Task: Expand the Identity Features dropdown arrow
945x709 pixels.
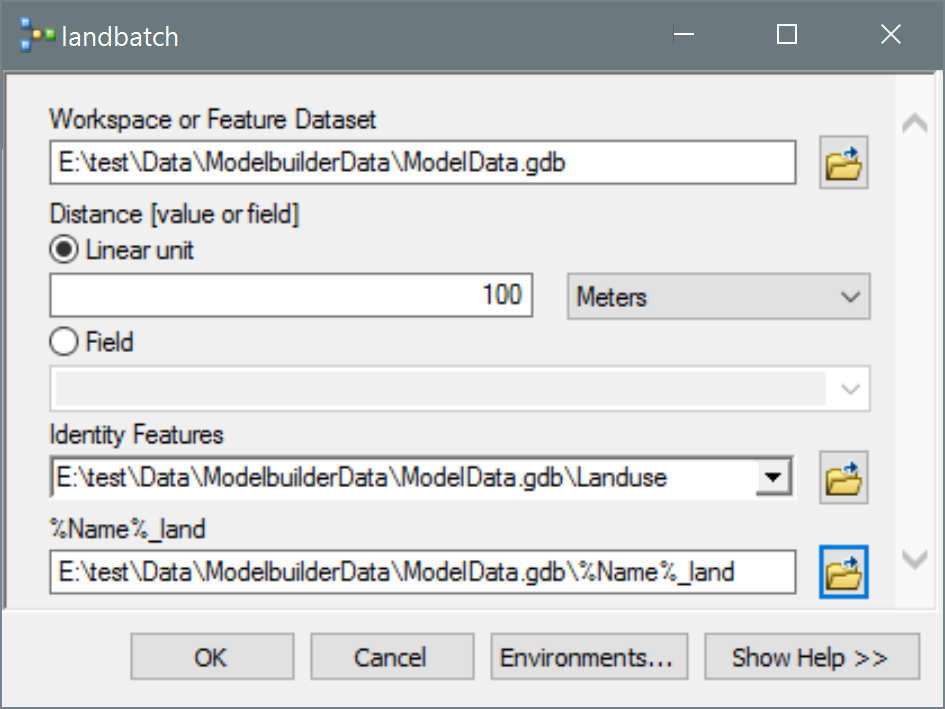Action: 771,479
